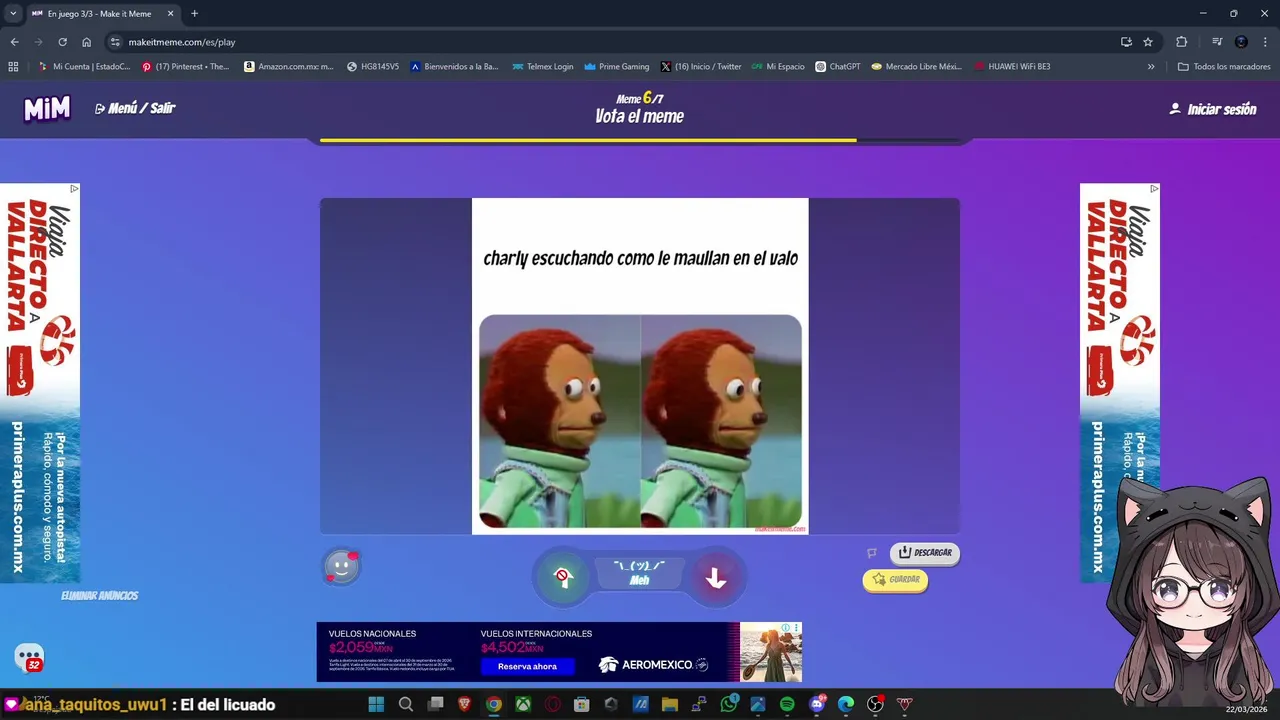This screenshot has height=720, width=1280.
Task: Open the ChatGPT bookmark
Action: coord(837,67)
